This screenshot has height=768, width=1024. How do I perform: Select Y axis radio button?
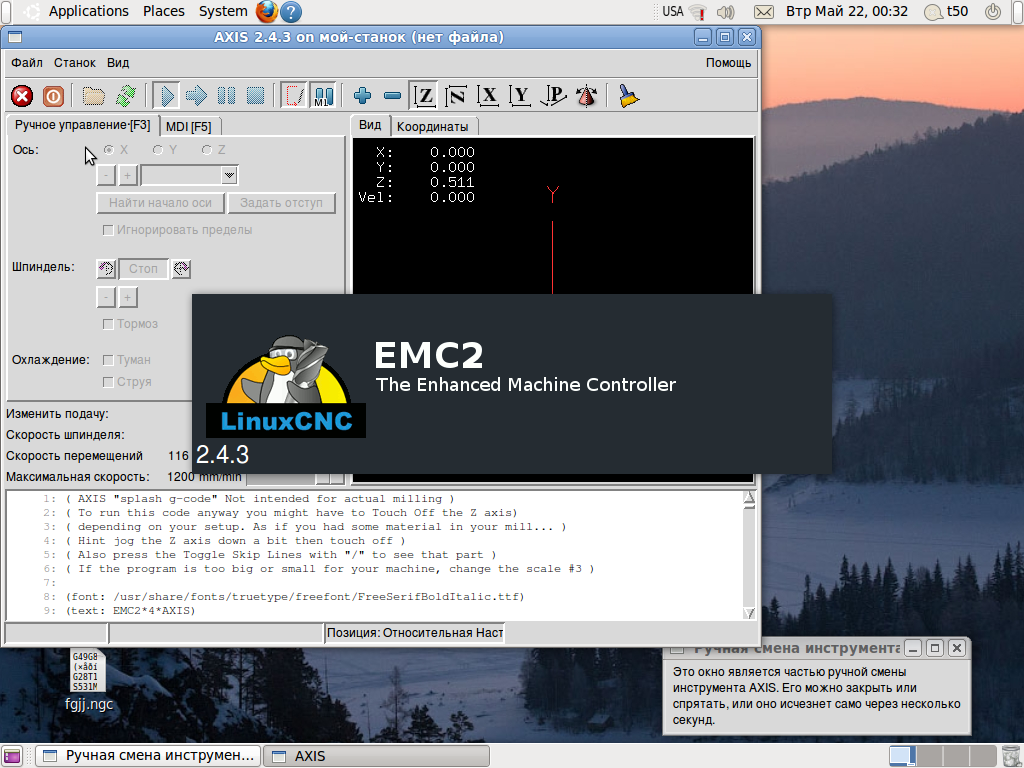158,150
